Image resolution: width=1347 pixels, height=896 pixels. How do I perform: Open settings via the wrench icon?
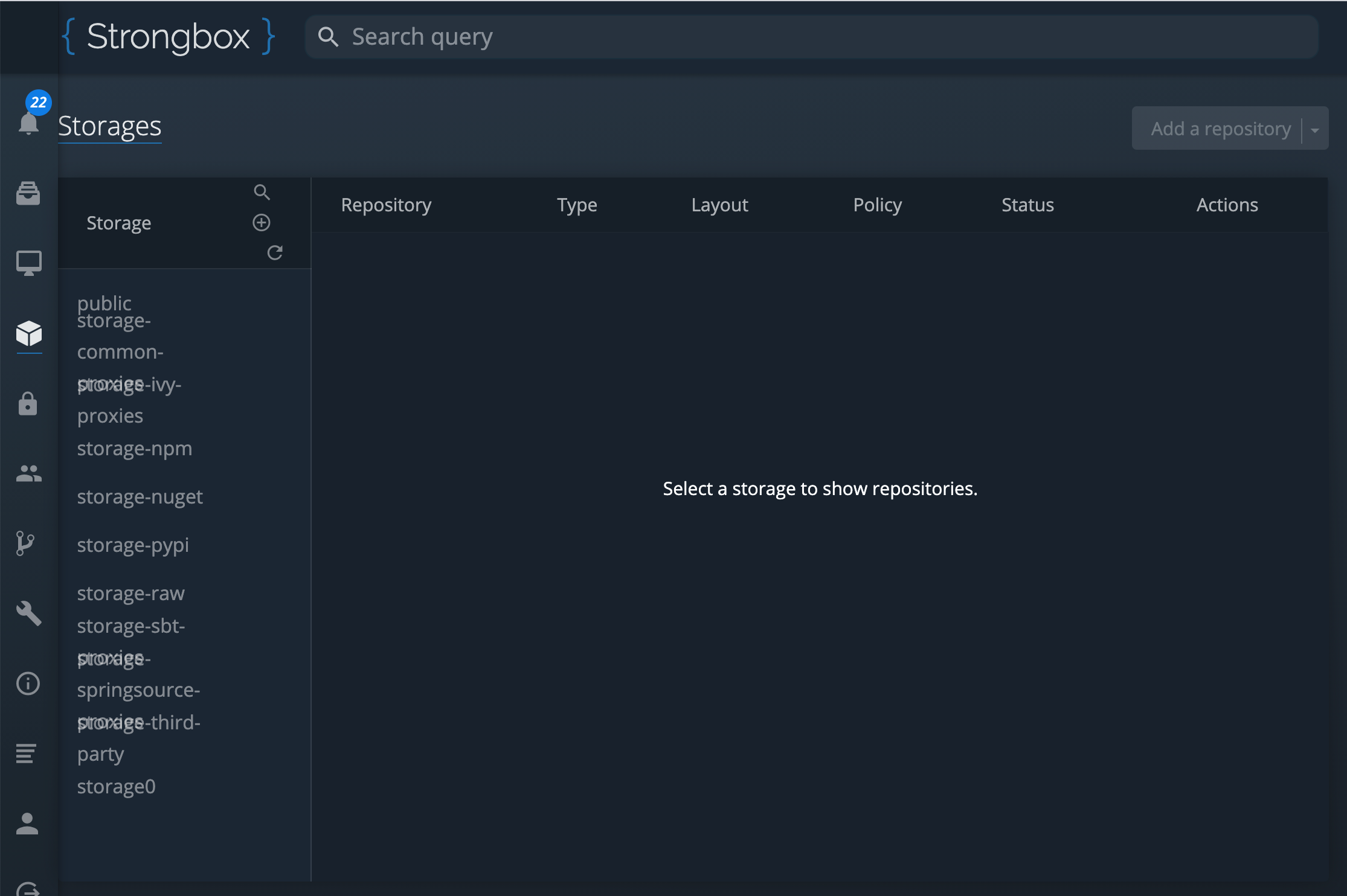(28, 613)
